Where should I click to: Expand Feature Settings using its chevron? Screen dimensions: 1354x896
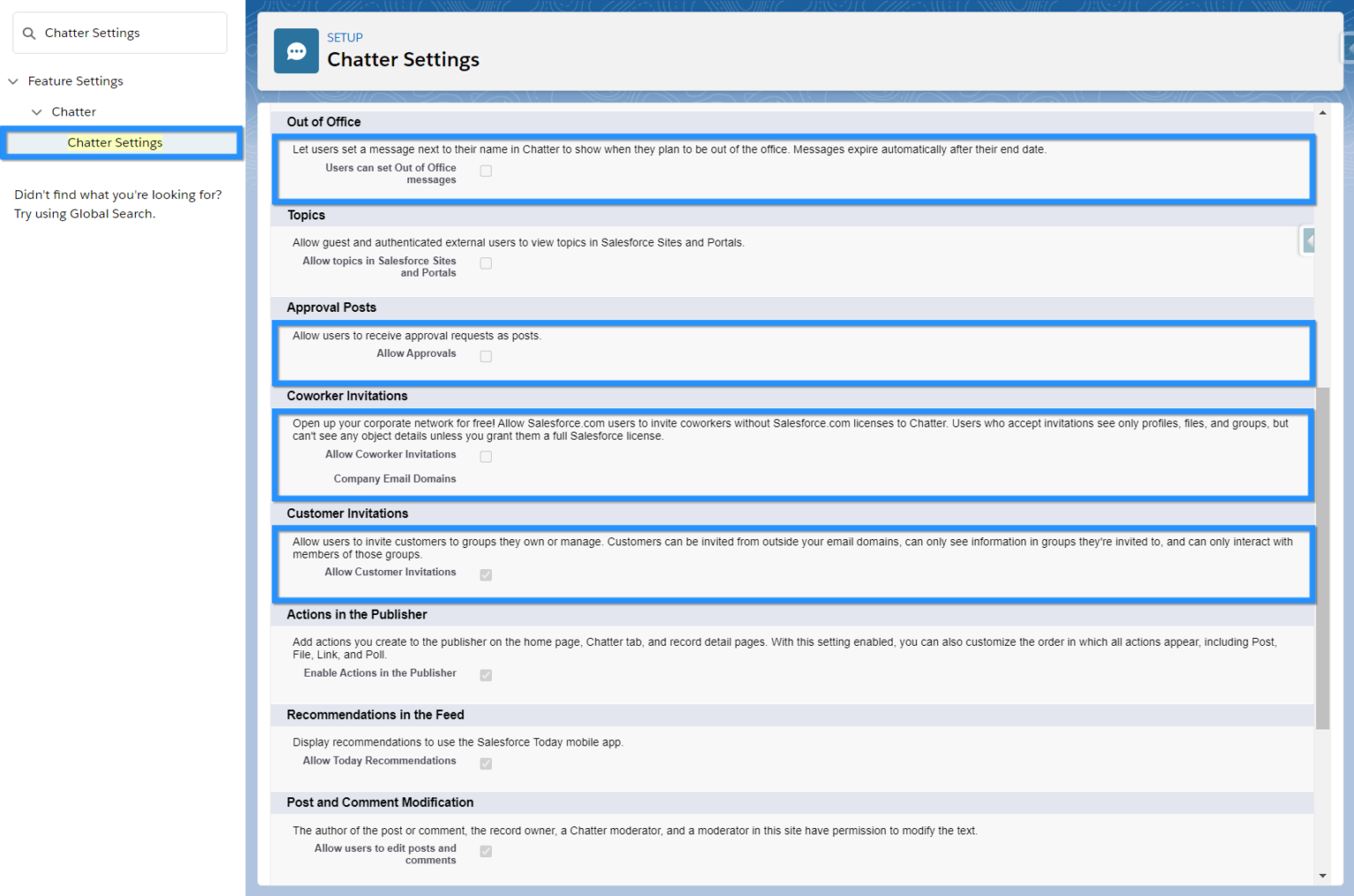pos(12,80)
